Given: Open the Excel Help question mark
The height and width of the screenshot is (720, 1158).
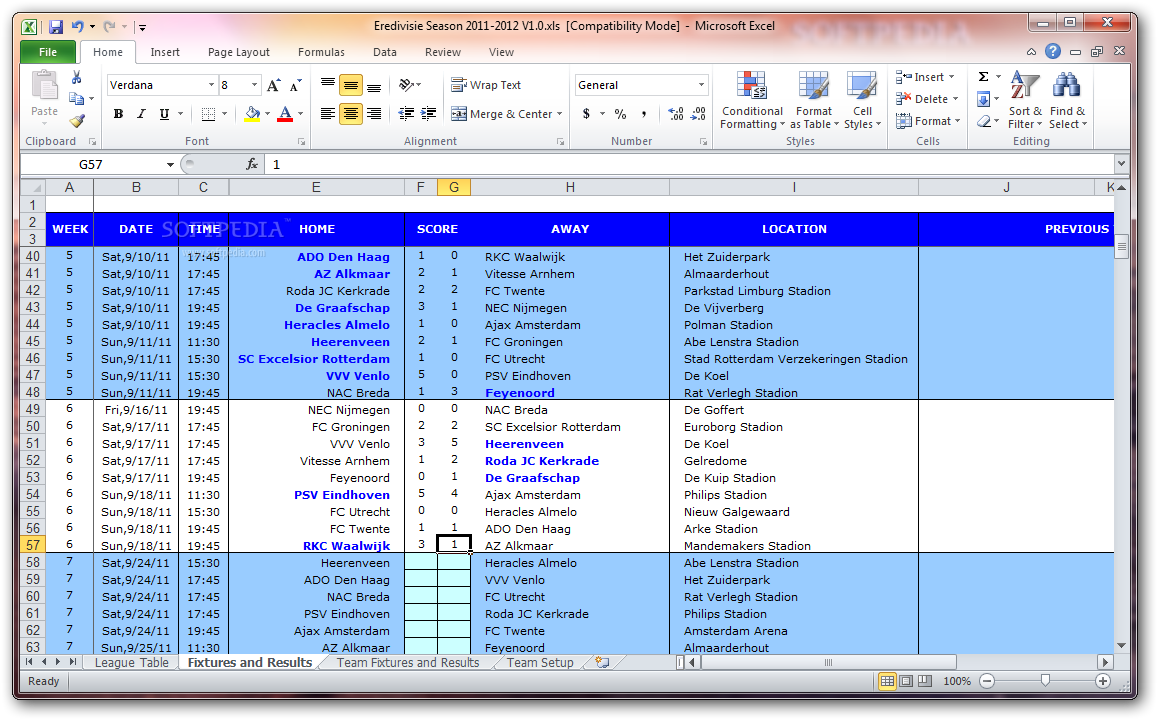Looking at the screenshot, I should coord(1053,51).
